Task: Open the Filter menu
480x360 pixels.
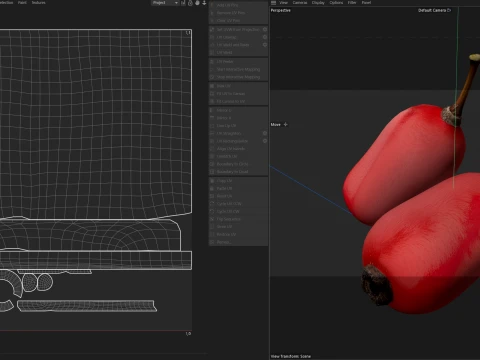Action: pyautogui.click(x=352, y=3)
